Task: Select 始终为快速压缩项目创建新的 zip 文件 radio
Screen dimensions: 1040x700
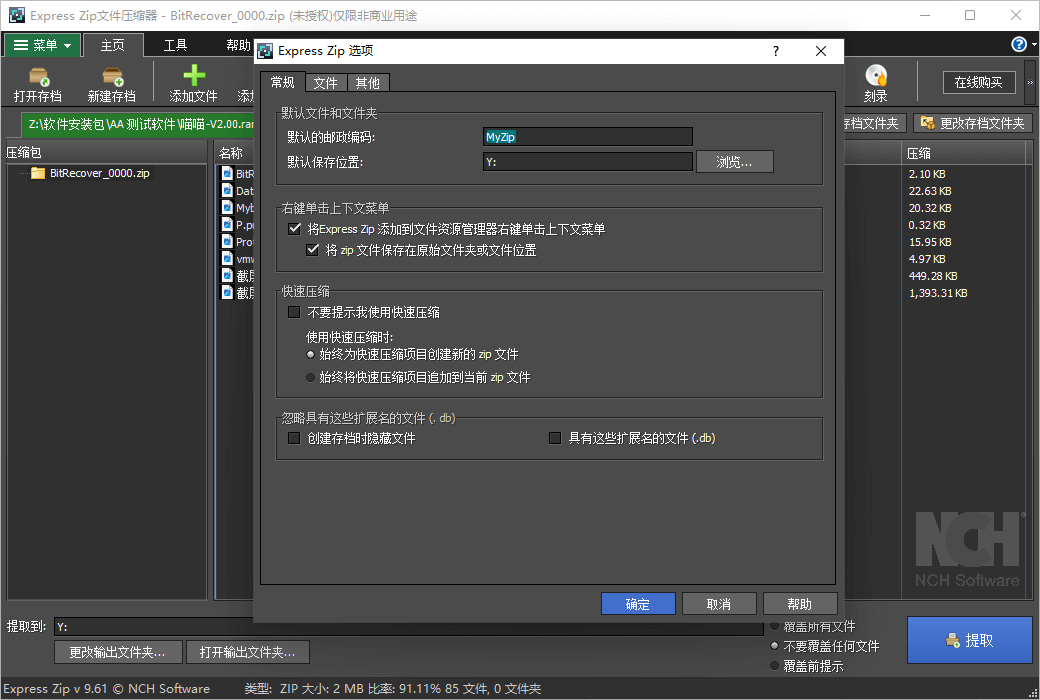Action: (310, 354)
